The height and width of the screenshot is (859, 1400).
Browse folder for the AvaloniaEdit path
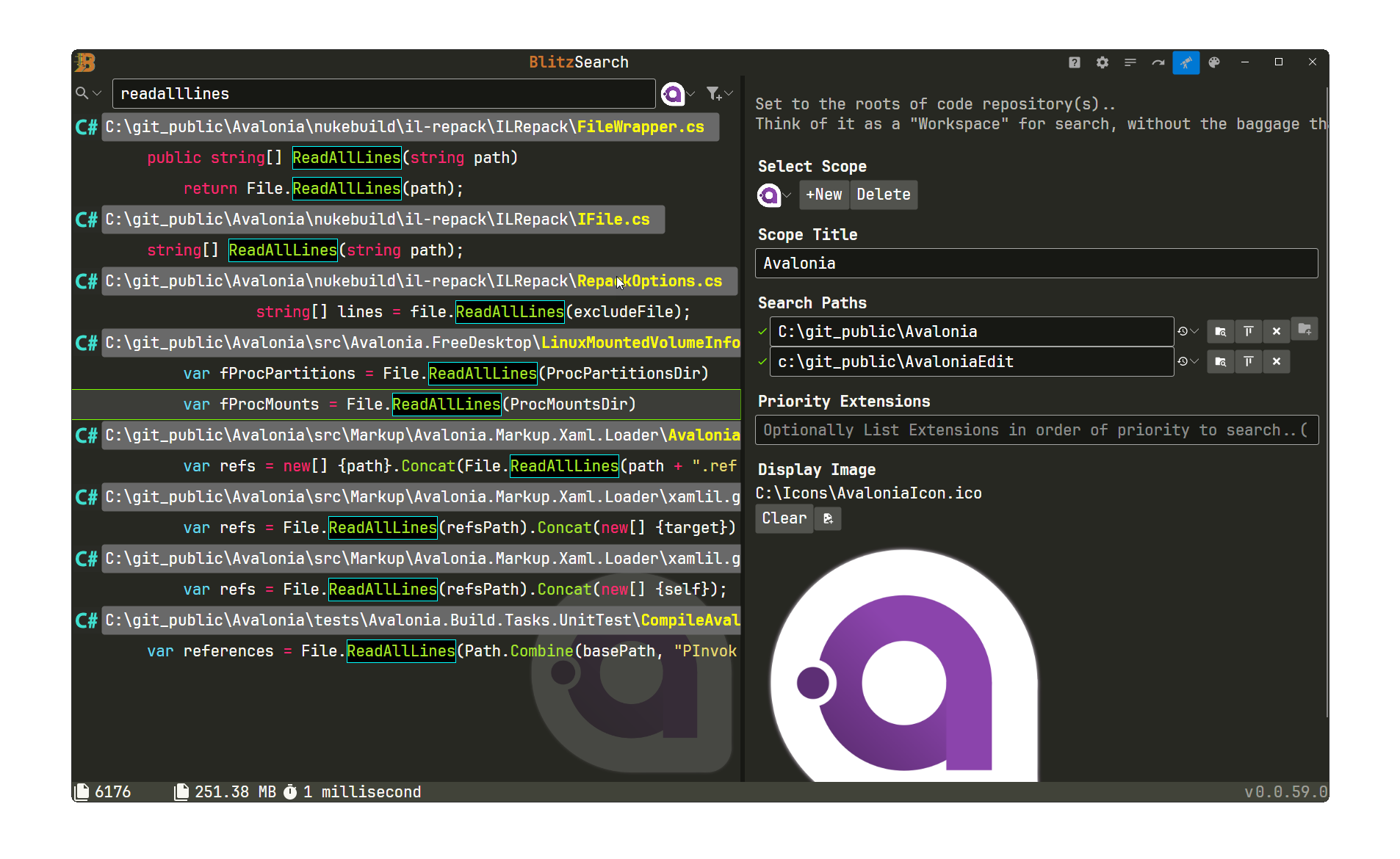[1221, 362]
